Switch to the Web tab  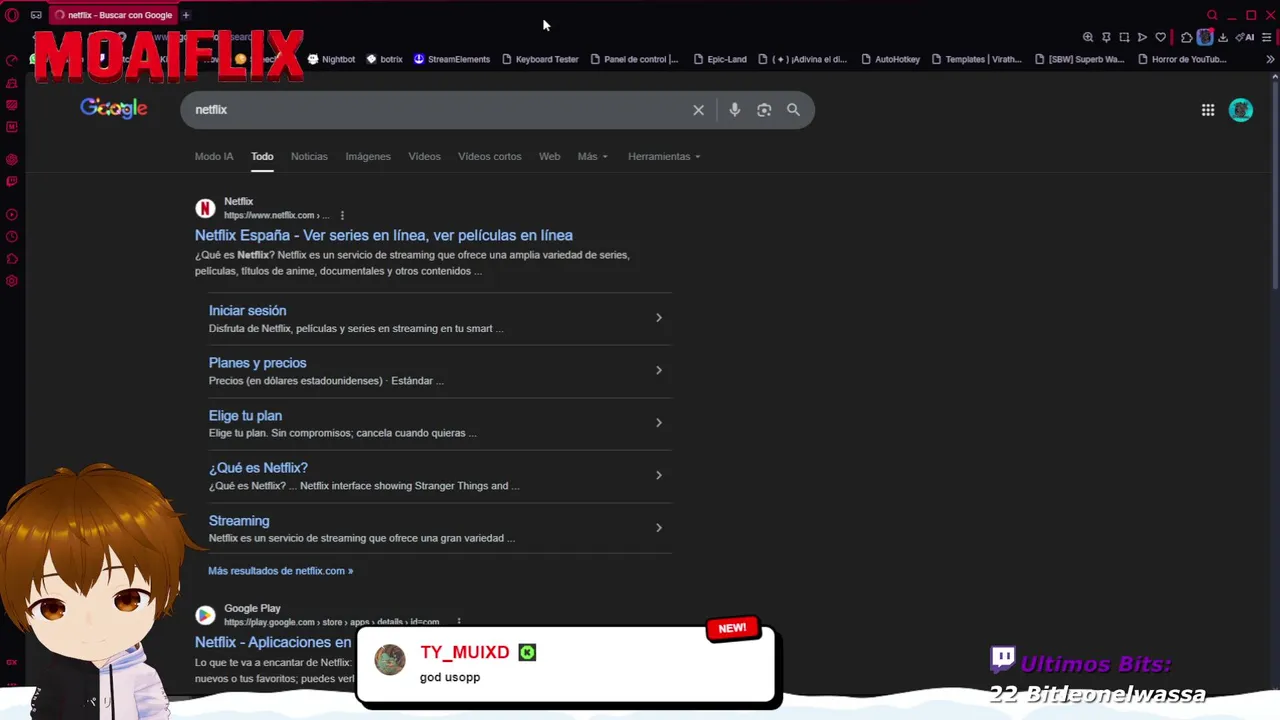click(550, 156)
